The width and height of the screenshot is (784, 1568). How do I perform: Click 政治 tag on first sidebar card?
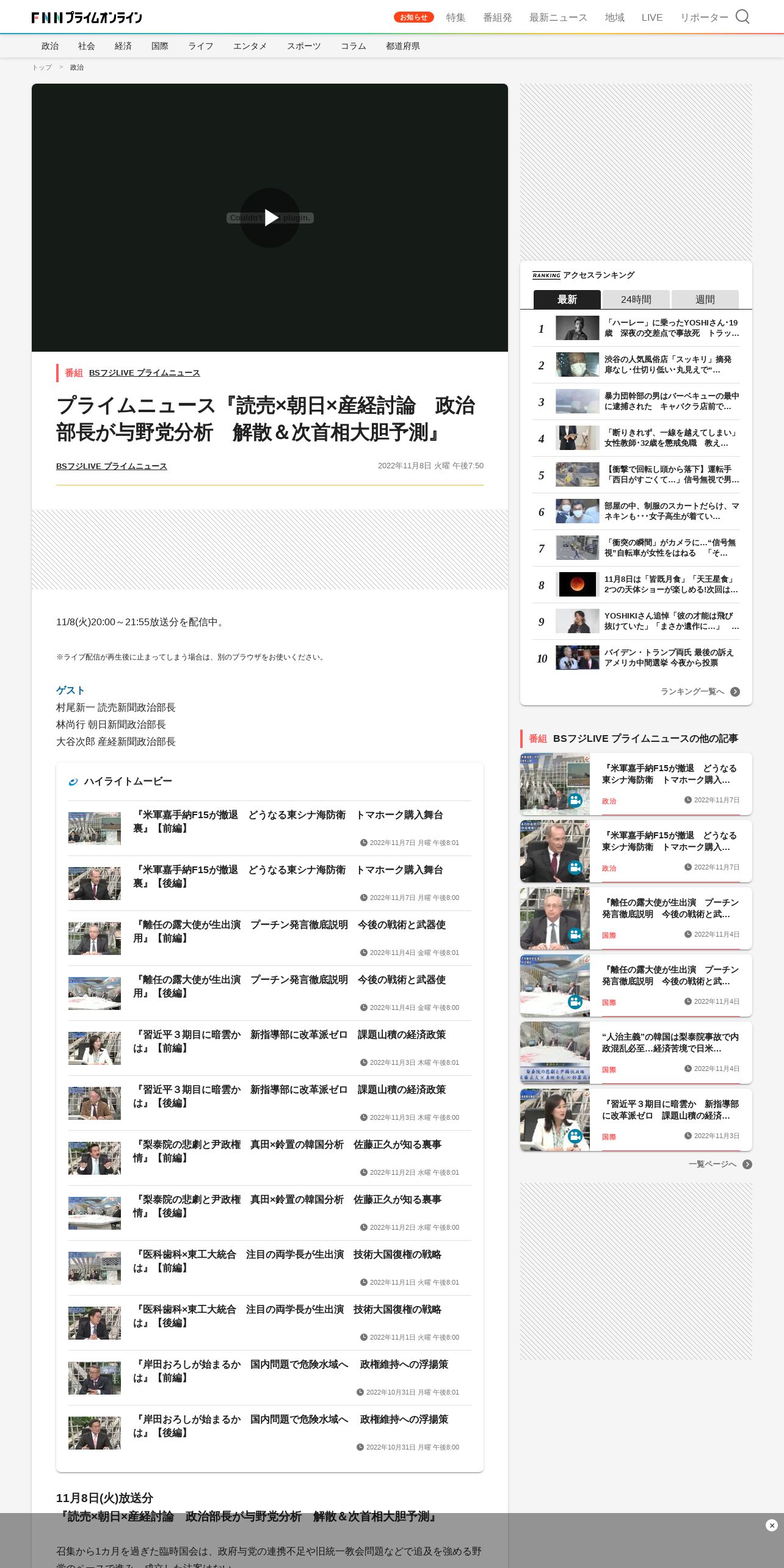[609, 801]
